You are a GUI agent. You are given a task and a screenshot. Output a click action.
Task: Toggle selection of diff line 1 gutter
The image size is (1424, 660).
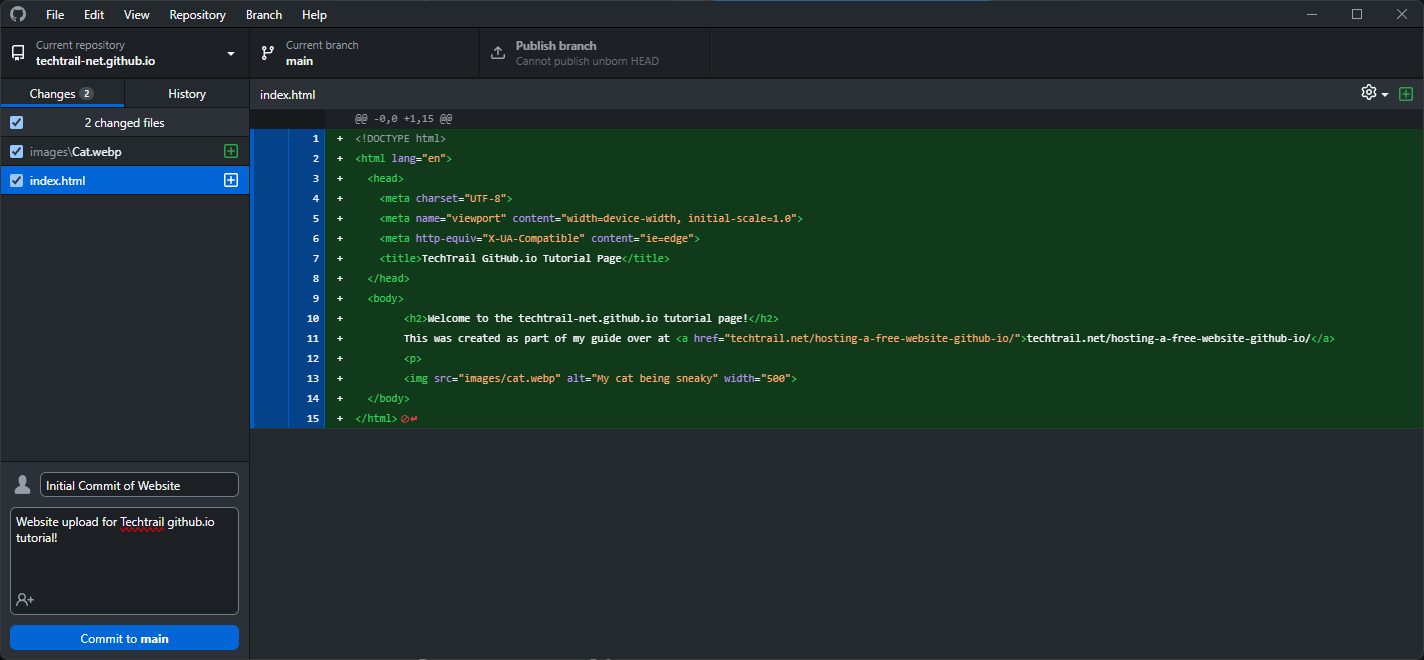(x=288, y=138)
